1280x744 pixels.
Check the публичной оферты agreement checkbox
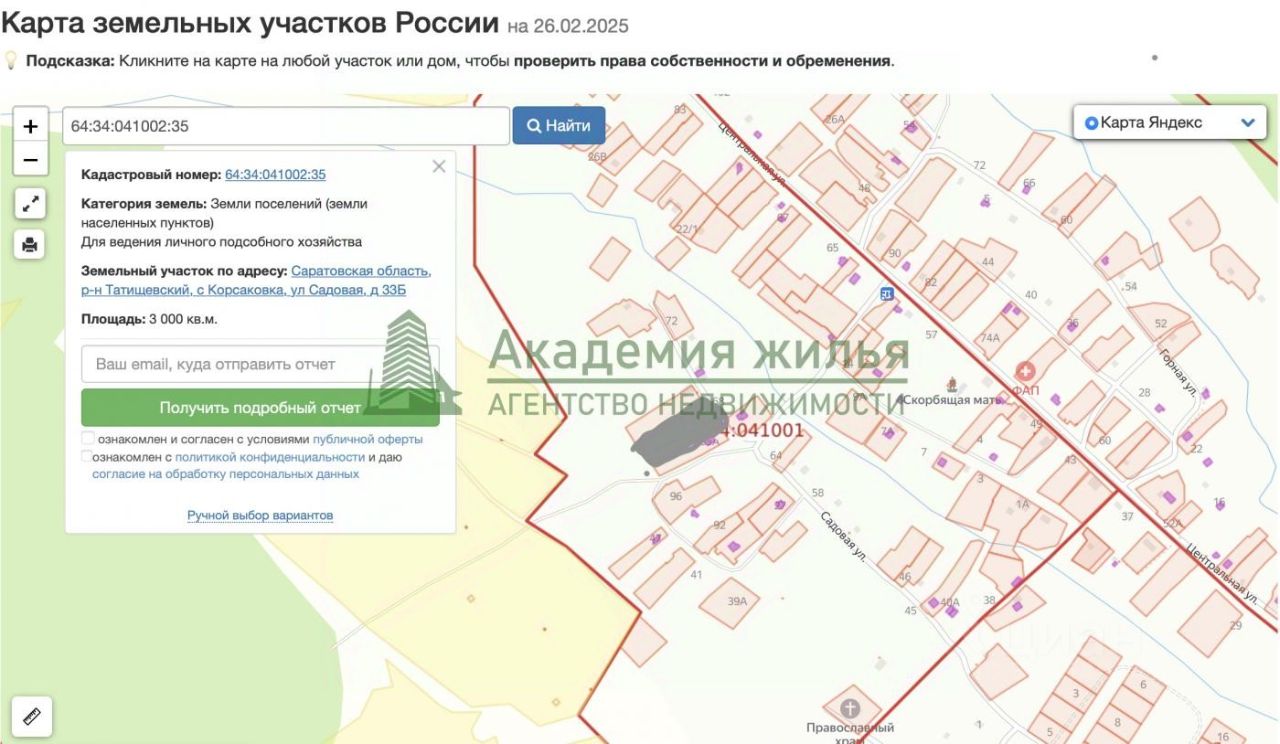tap(88, 439)
